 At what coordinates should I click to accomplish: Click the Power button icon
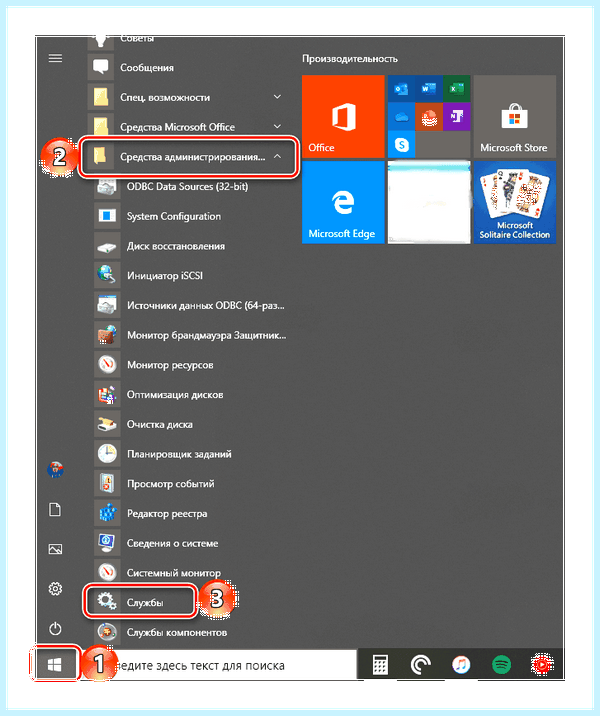(55, 628)
